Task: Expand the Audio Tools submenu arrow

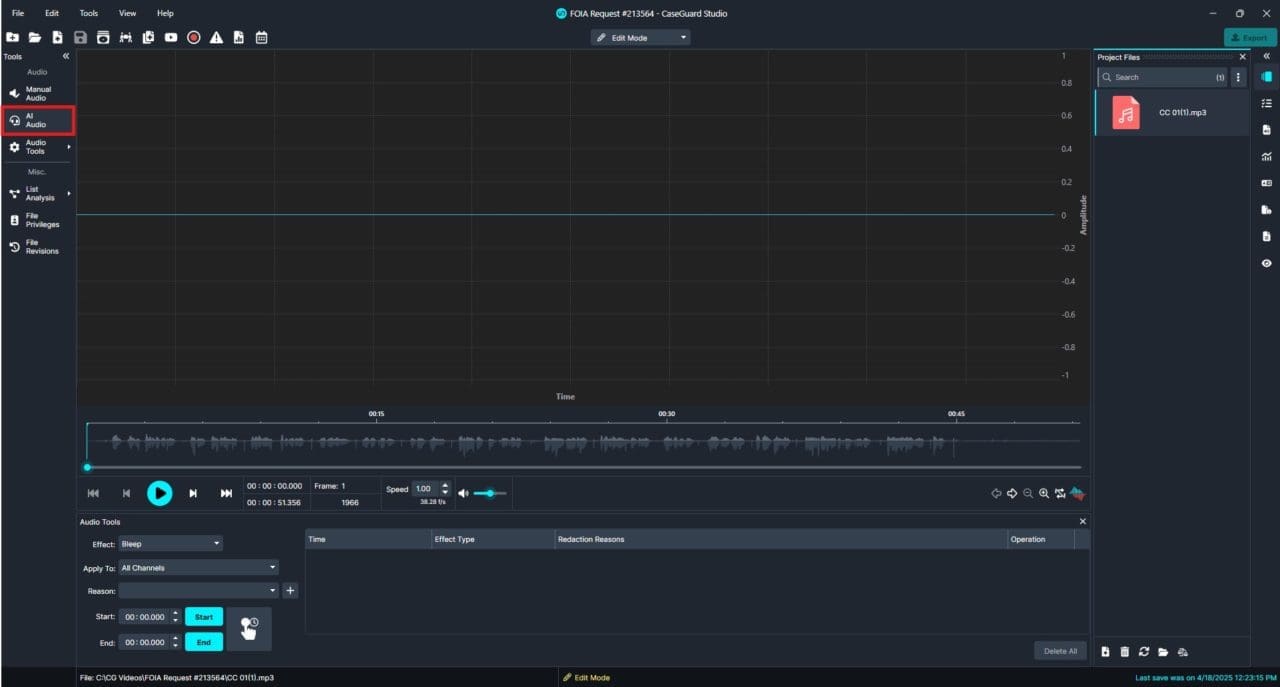Action: pos(68,146)
